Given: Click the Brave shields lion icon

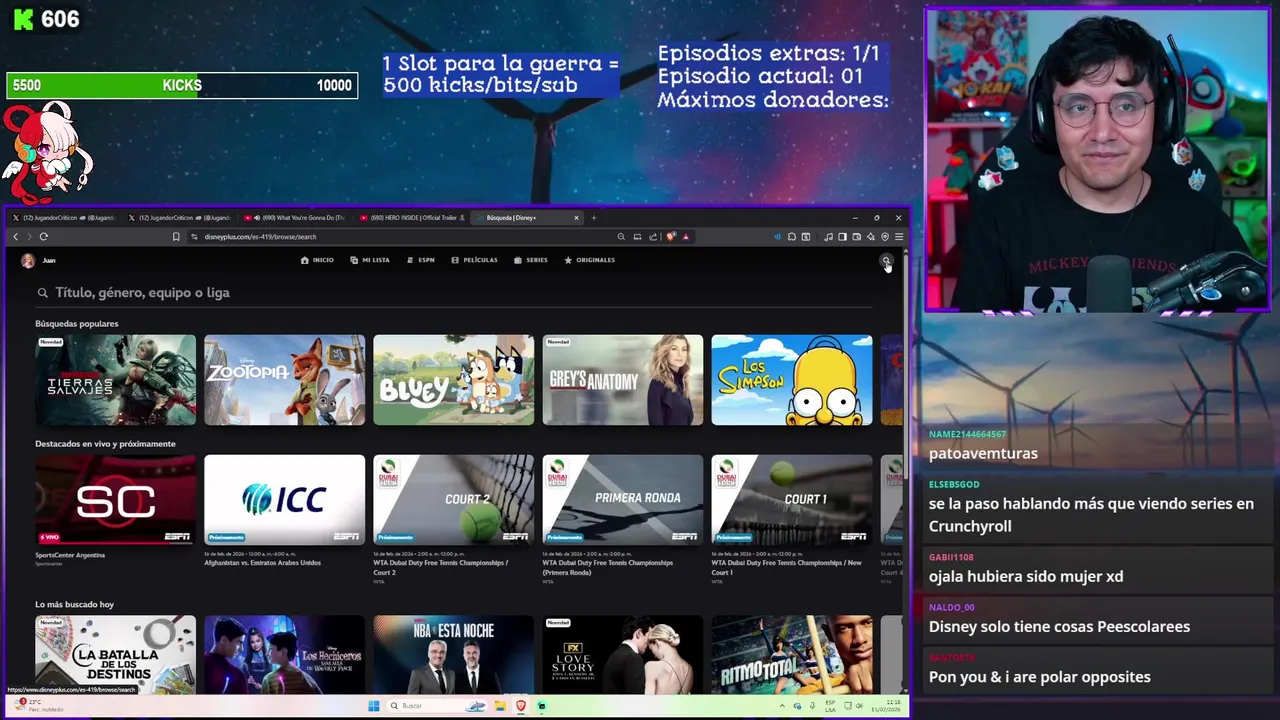Looking at the screenshot, I should click(671, 237).
